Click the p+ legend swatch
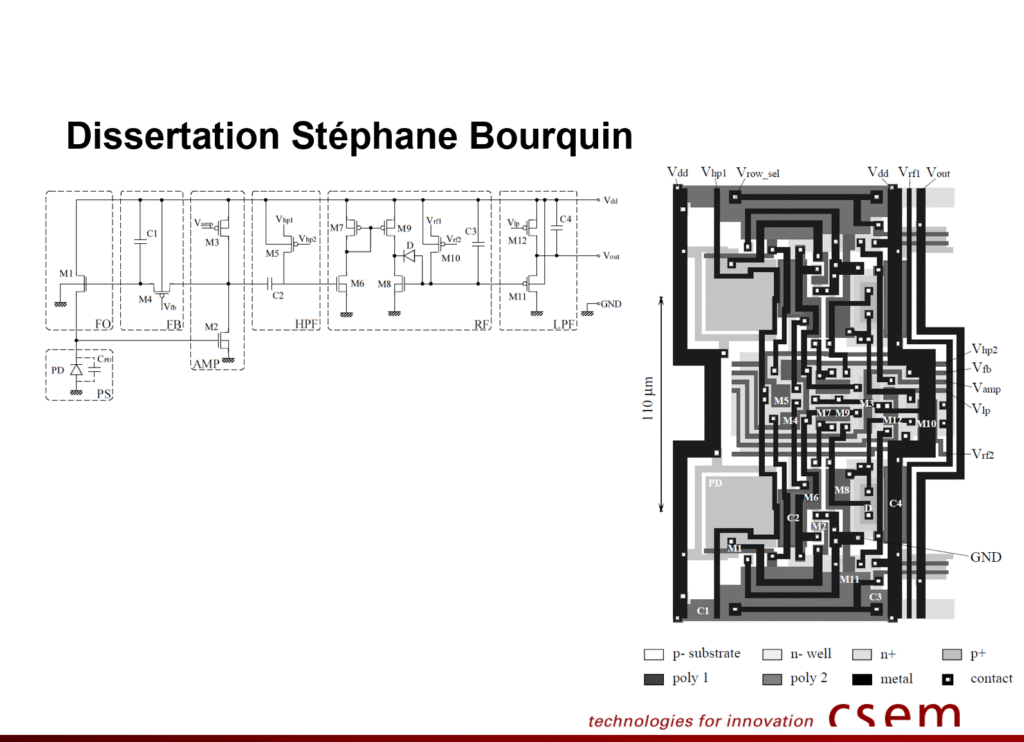 tap(951, 654)
